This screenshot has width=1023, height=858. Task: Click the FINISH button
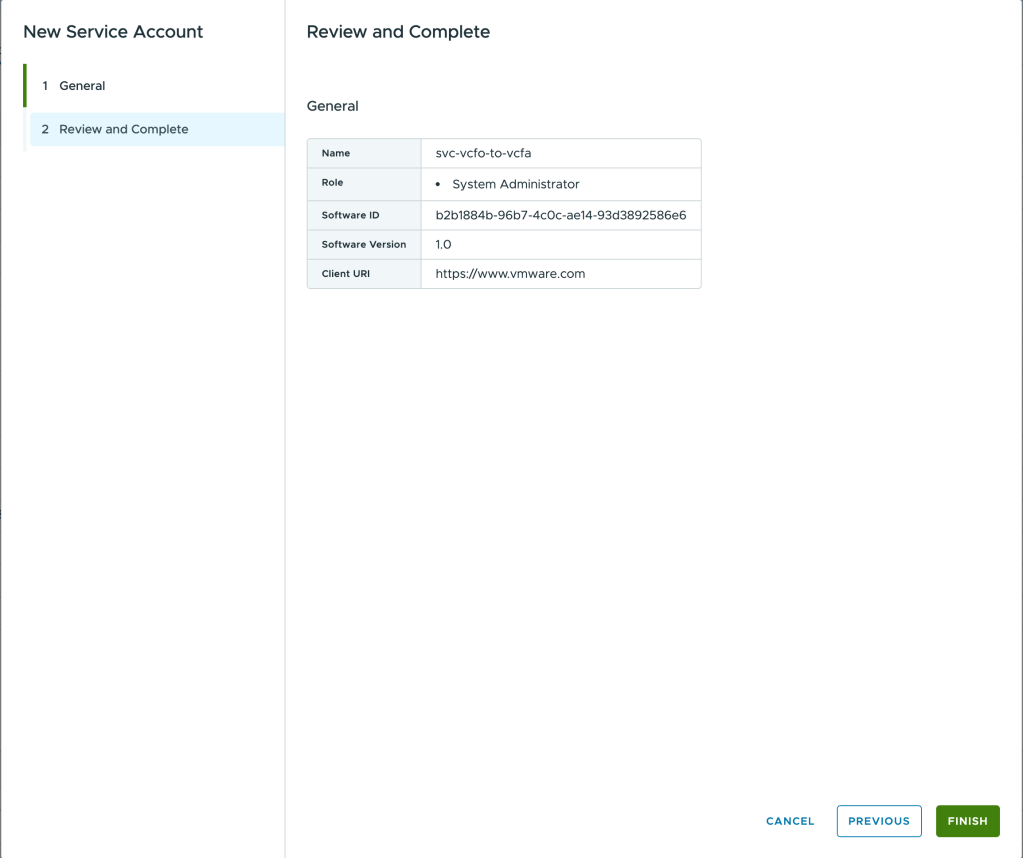(x=967, y=821)
